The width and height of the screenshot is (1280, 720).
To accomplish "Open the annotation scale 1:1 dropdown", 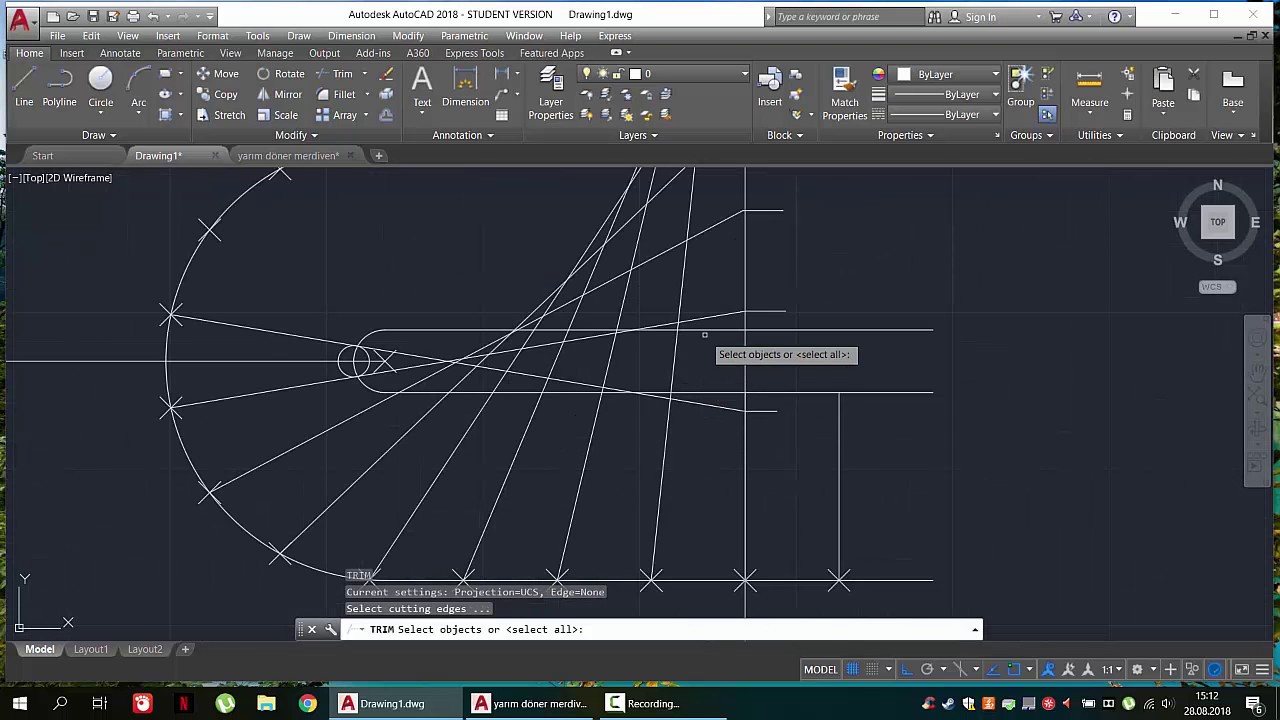I will pyautogui.click(x=1111, y=669).
